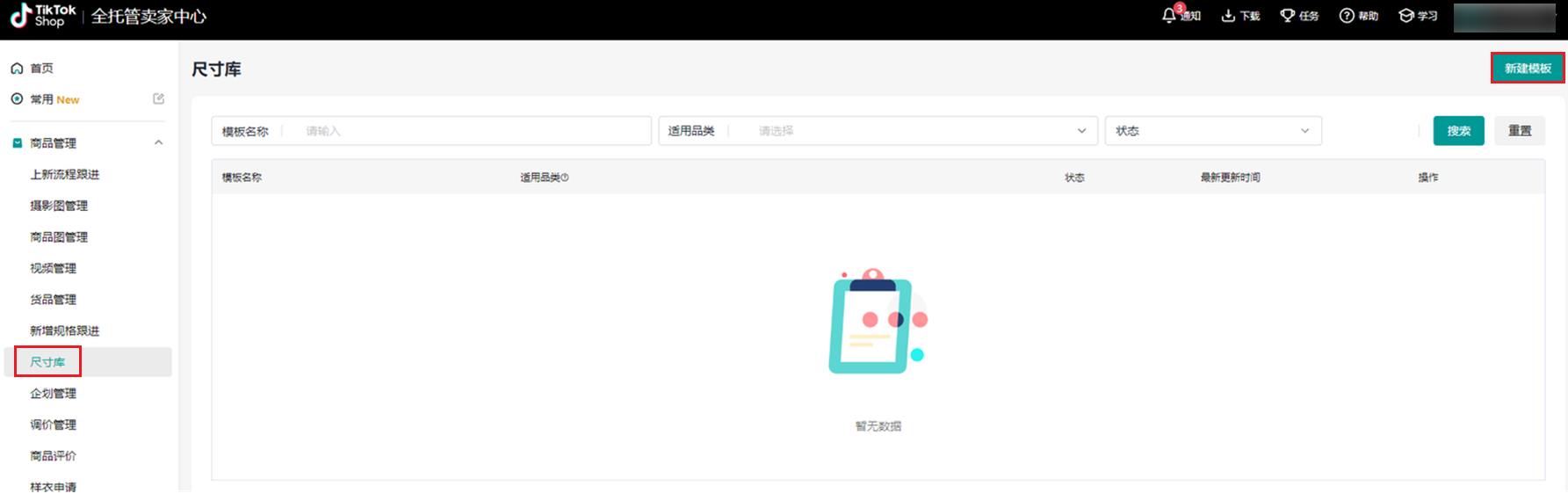
Task: Click the info icon next to 适用品类 header
Action: pos(565,178)
